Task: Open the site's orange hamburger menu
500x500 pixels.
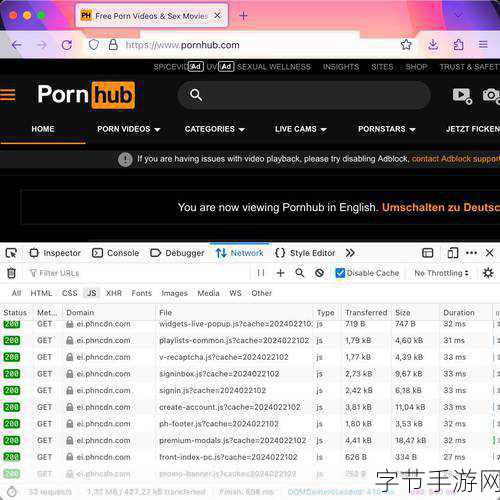Action: click(8, 94)
